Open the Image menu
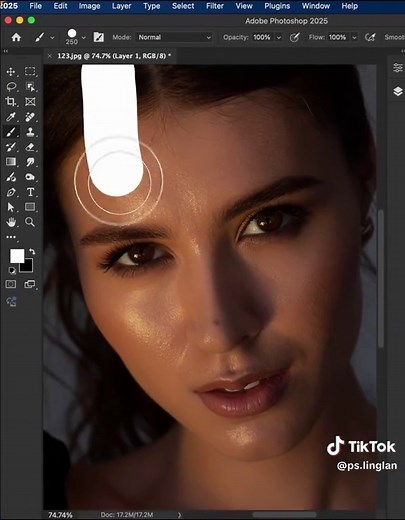The width and height of the screenshot is (405, 520). tap(89, 6)
